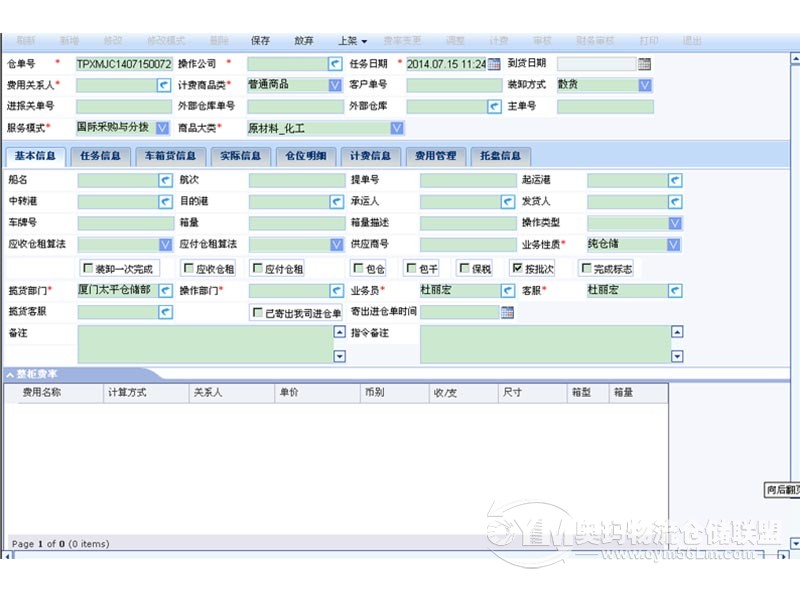800x600 pixels.
Task: Open the 服务模式 dropdown
Action: (162, 128)
